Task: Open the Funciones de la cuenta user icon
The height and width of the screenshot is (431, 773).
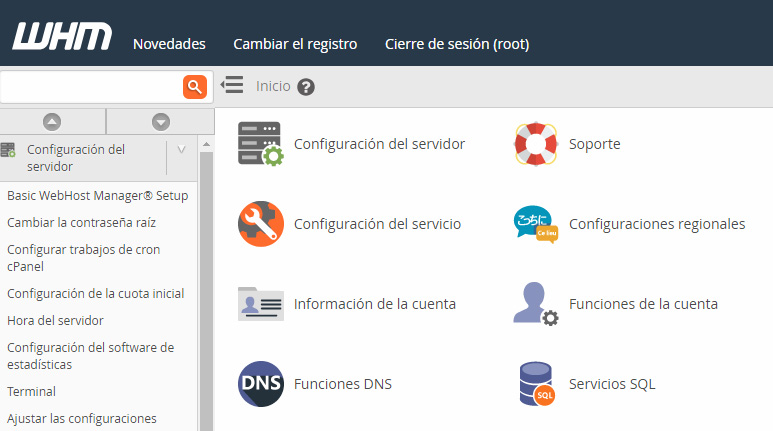Action: pyautogui.click(x=535, y=304)
